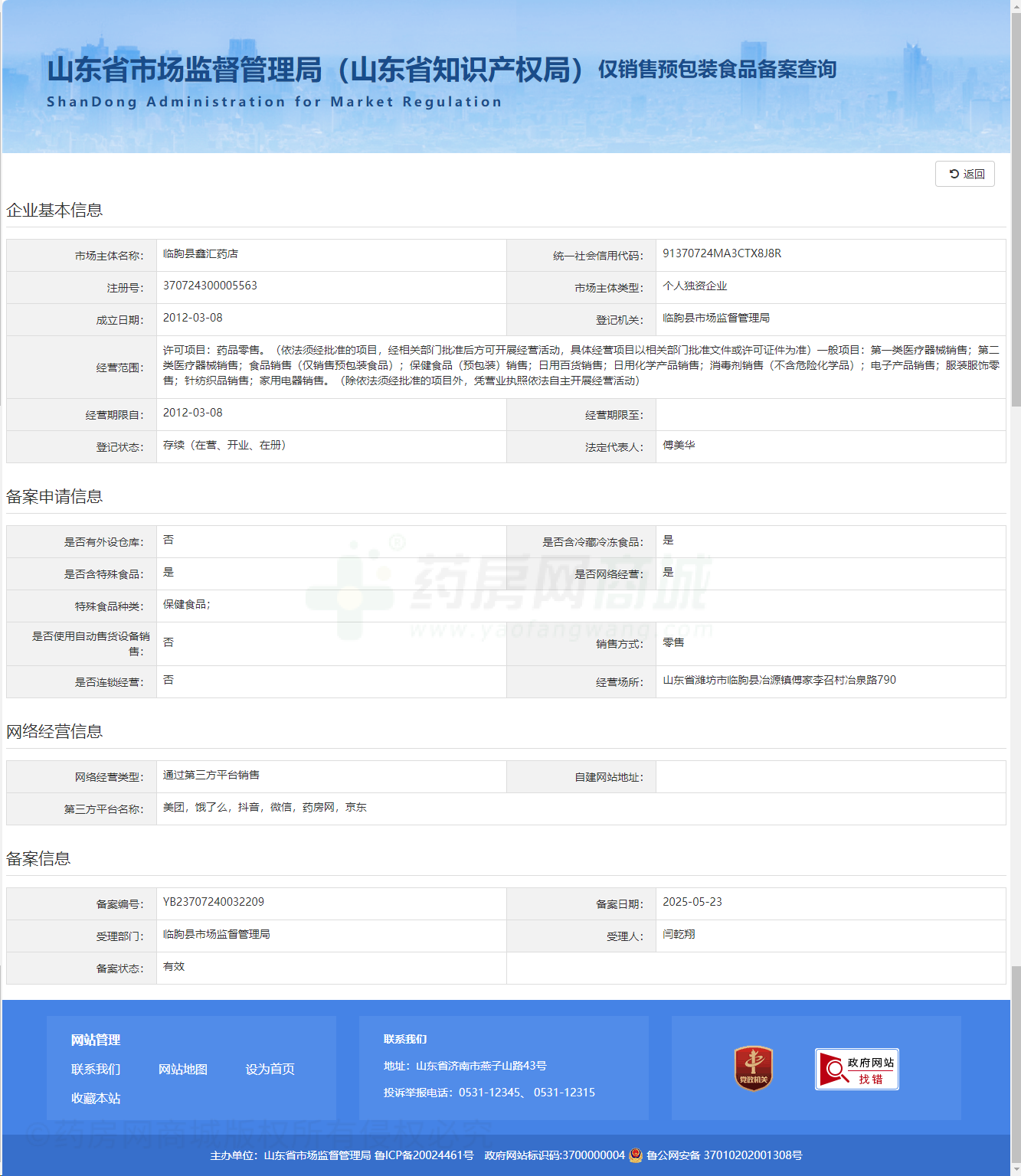Viewport: 1021px width, 1176px height.
Task: Click the third-party platform names list
Action: (x=264, y=807)
